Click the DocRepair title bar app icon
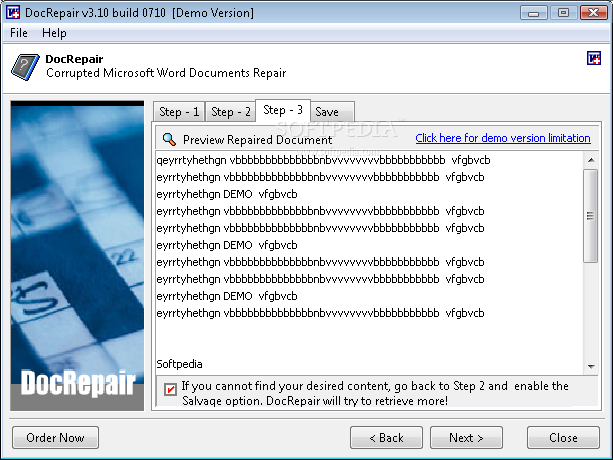The height and width of the screenshot is (460, 613). tap(13, 13)
